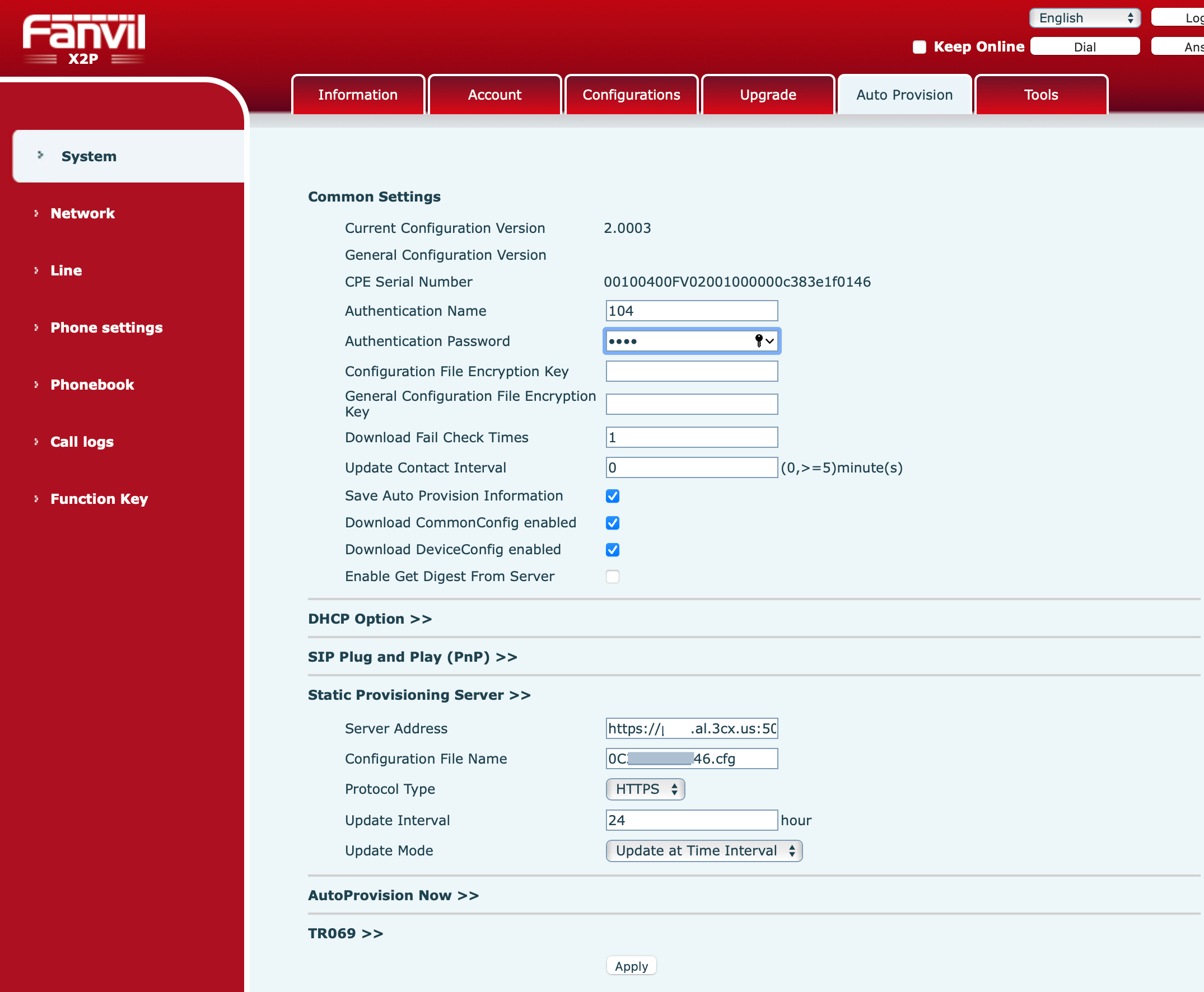The height and width of the screenshot is (992, 1204).
Task: Click the Authentication Name field
Action: 692,311
